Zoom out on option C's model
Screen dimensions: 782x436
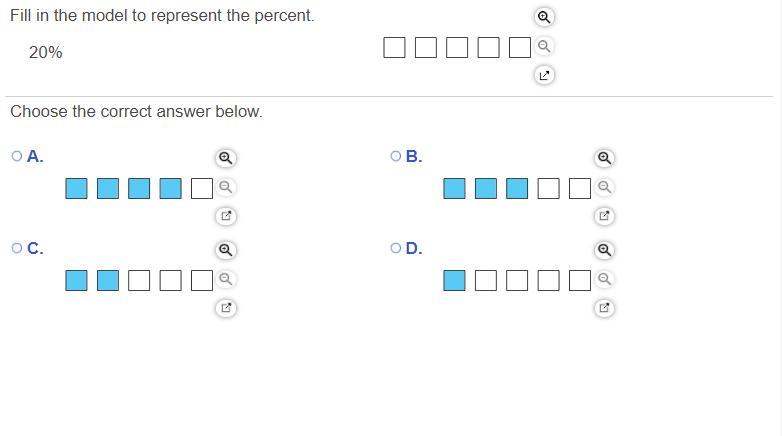click(x=226, y=279)
